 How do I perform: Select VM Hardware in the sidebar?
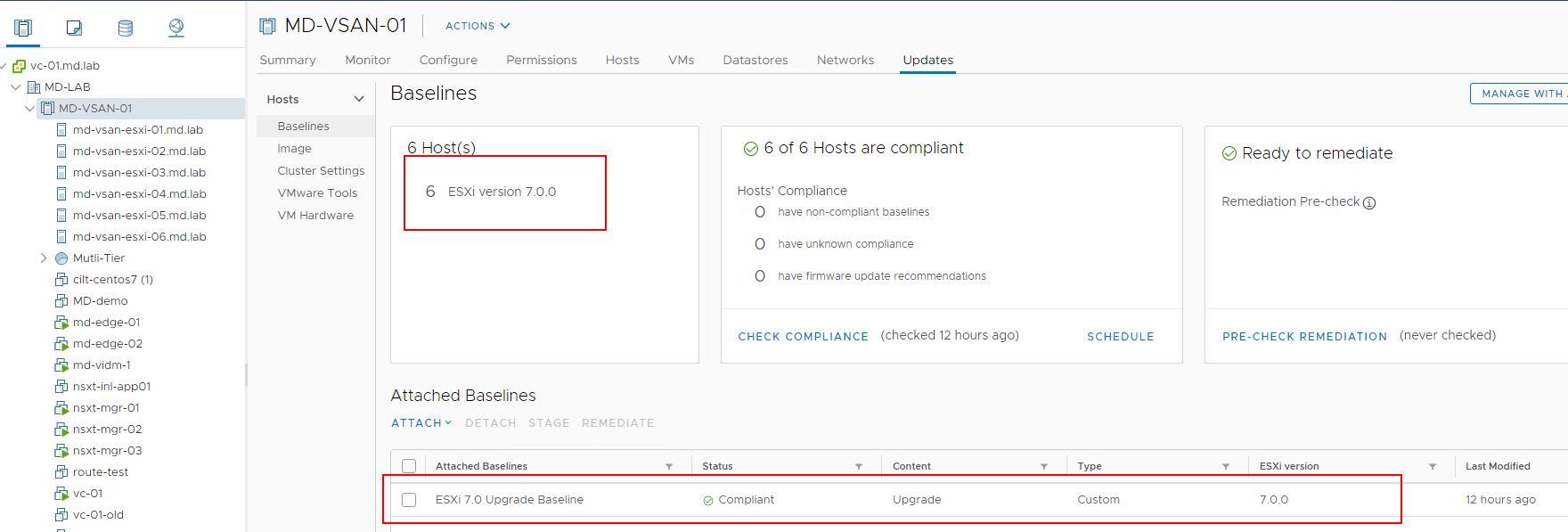tap(315, 216)
